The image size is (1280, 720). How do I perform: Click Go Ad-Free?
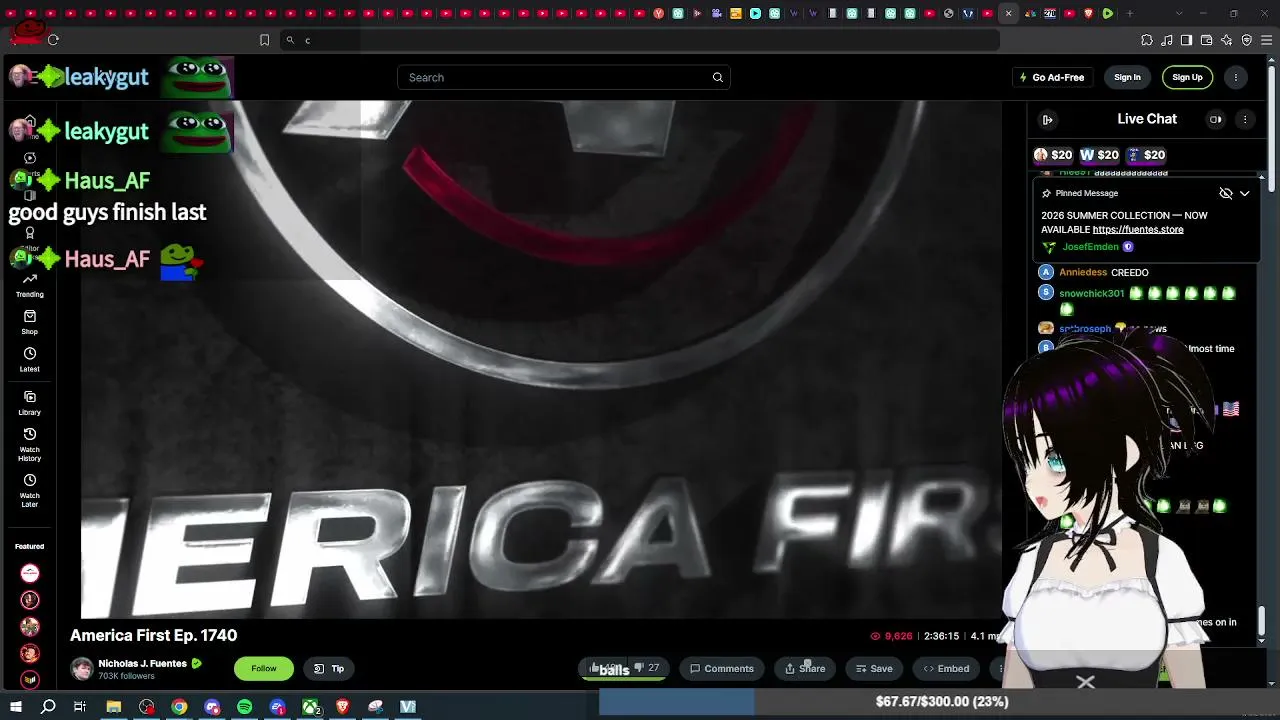pyautogui.click(x=1051, y=77)
